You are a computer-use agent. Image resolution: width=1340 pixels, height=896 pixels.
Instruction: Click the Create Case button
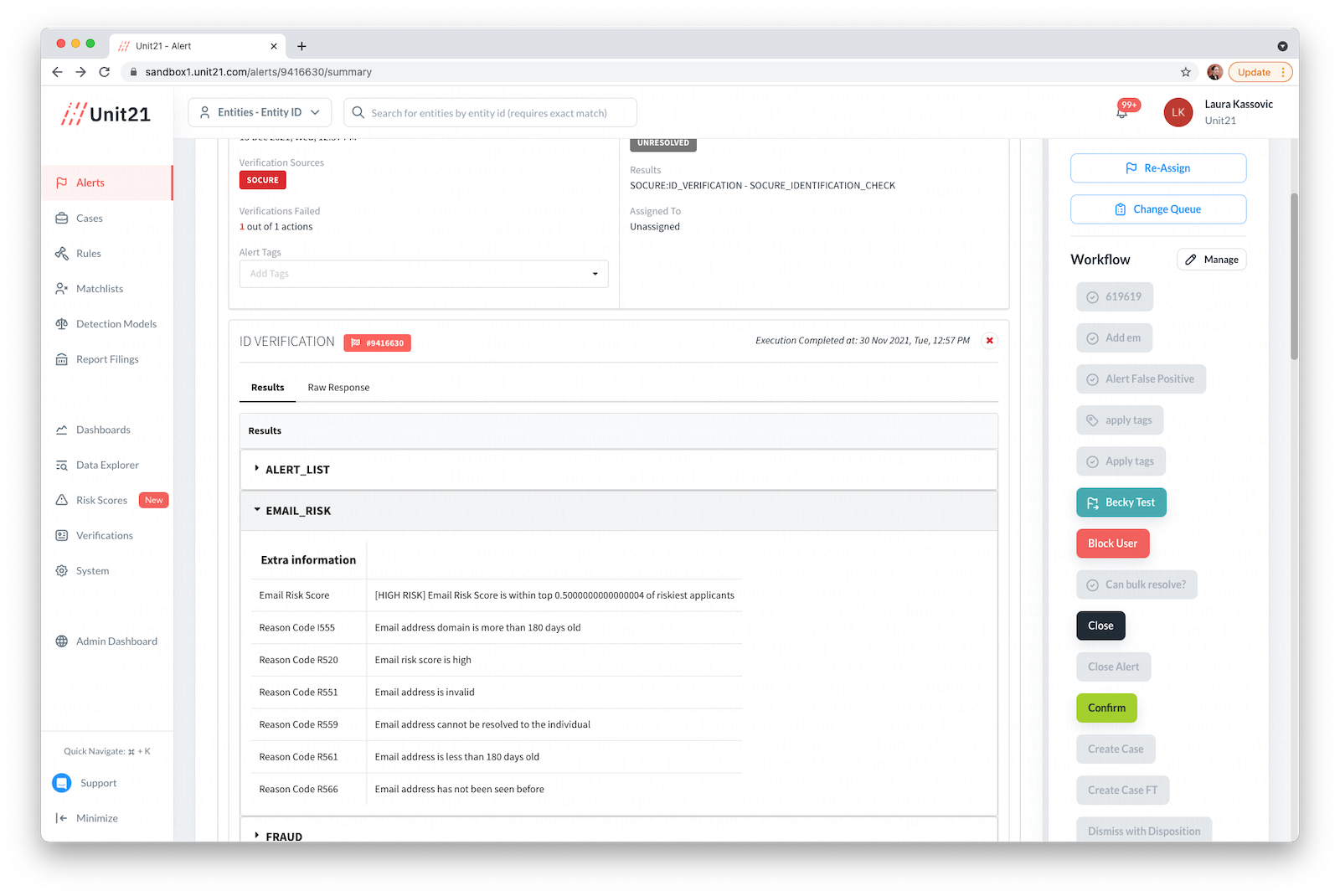point(1116,749)
